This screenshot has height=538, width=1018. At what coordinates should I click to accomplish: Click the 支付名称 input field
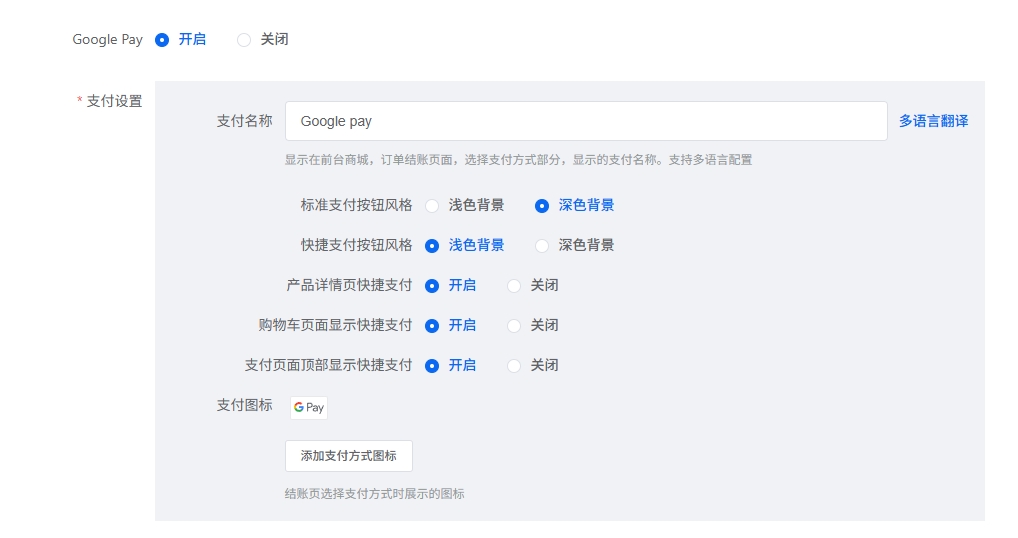pyautogui.click(x=585, y=121)
